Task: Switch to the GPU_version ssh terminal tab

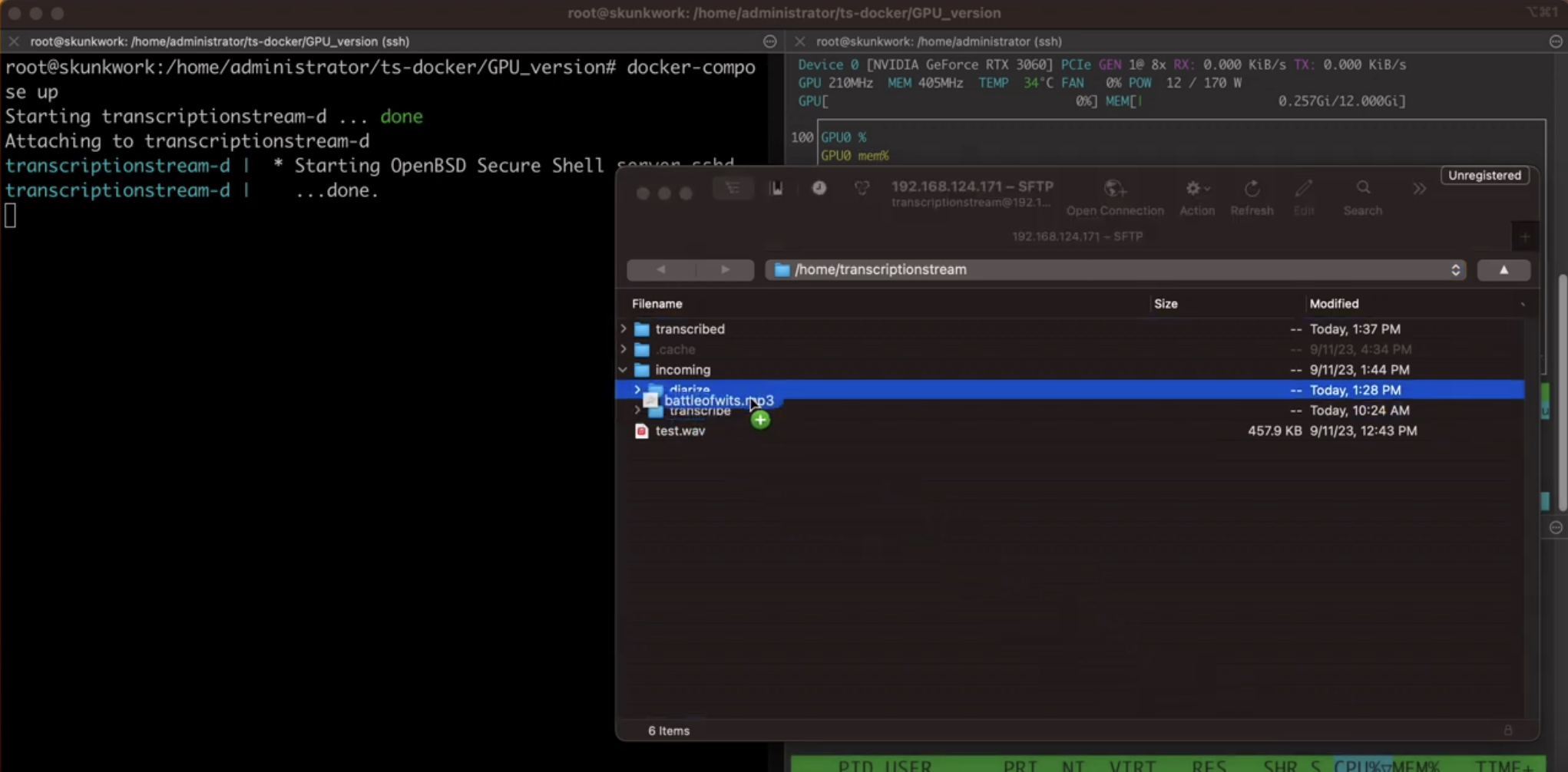Action: click(220, 41)
